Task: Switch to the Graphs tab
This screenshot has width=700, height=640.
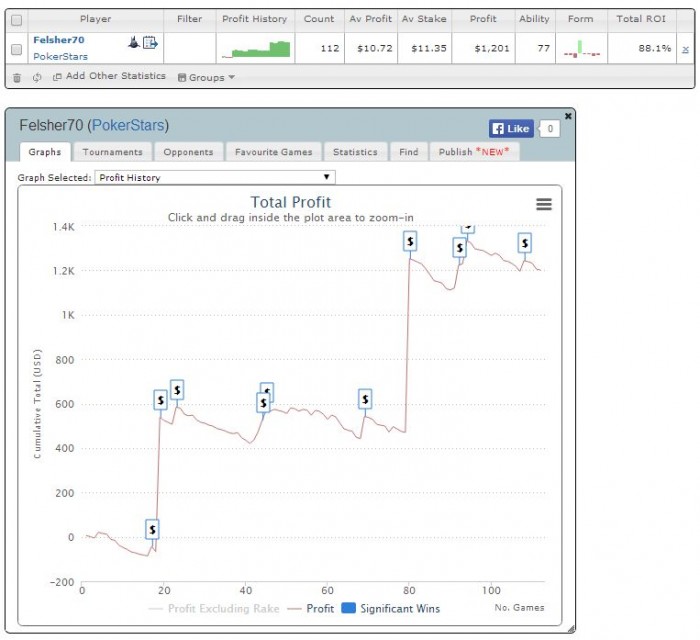Action: (45, 152)
